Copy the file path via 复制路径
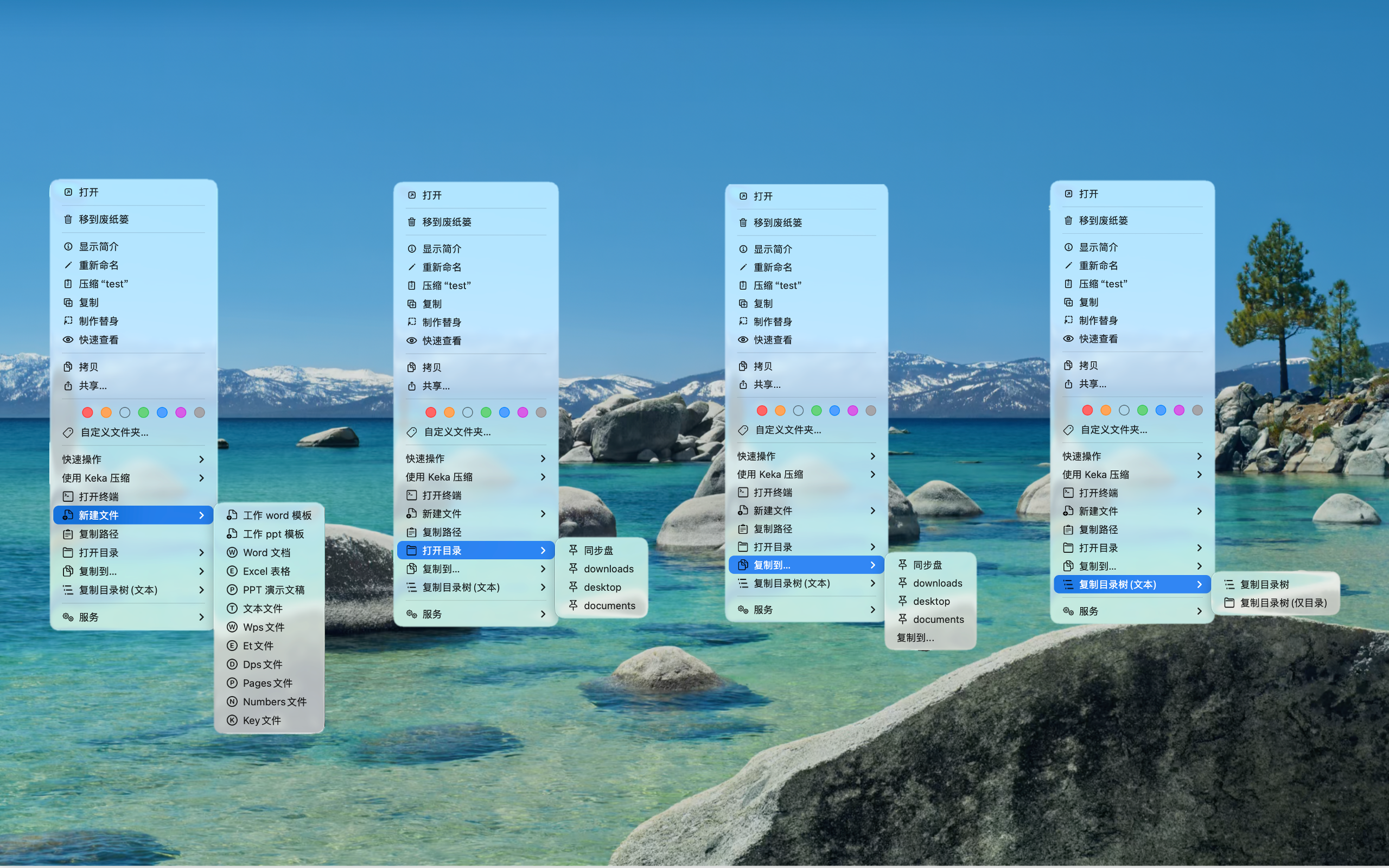The image size is (1389, 868). (97, 534)
